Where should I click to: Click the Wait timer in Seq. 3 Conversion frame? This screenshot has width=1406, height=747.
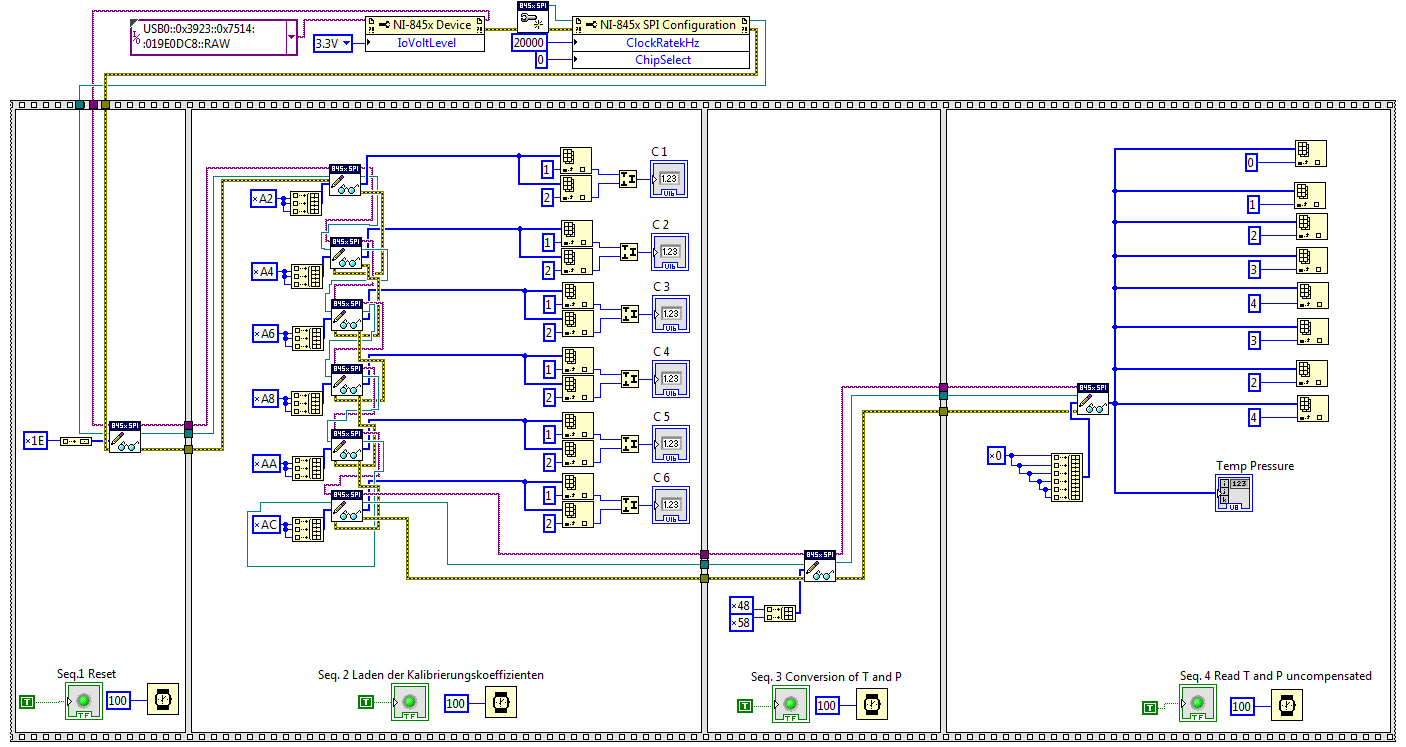click(873, 705)
